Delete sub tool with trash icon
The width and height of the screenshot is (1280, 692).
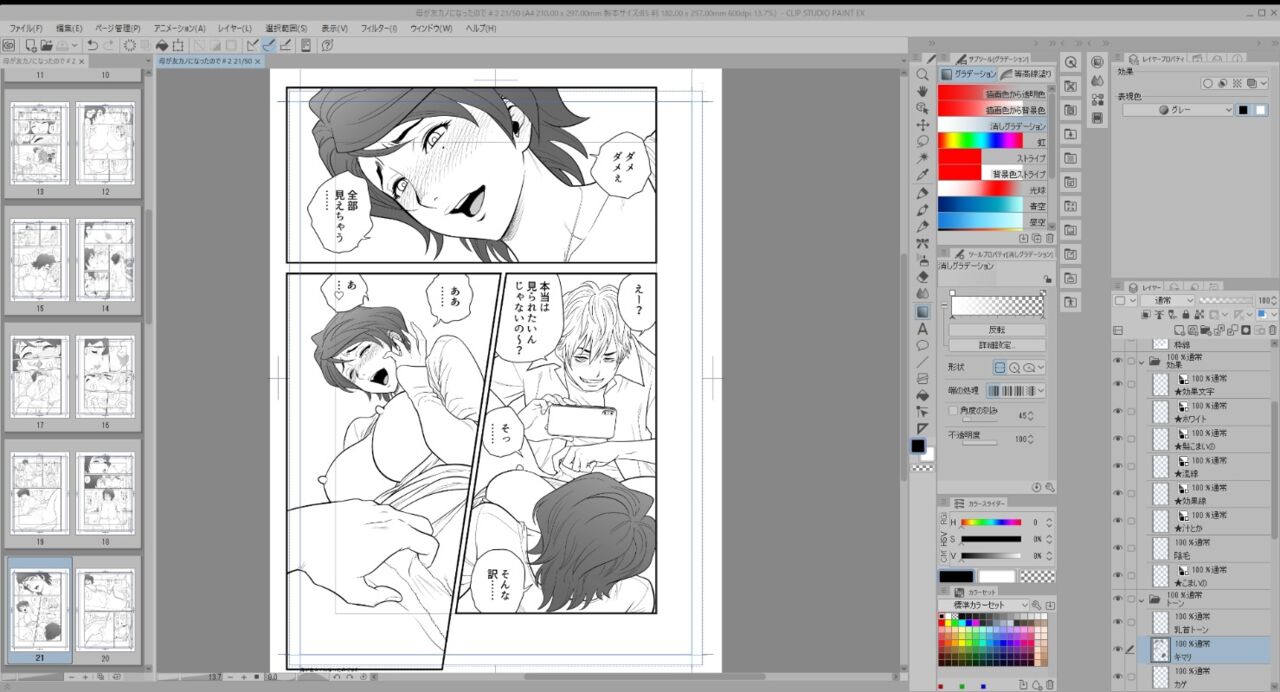[1049, 239]
